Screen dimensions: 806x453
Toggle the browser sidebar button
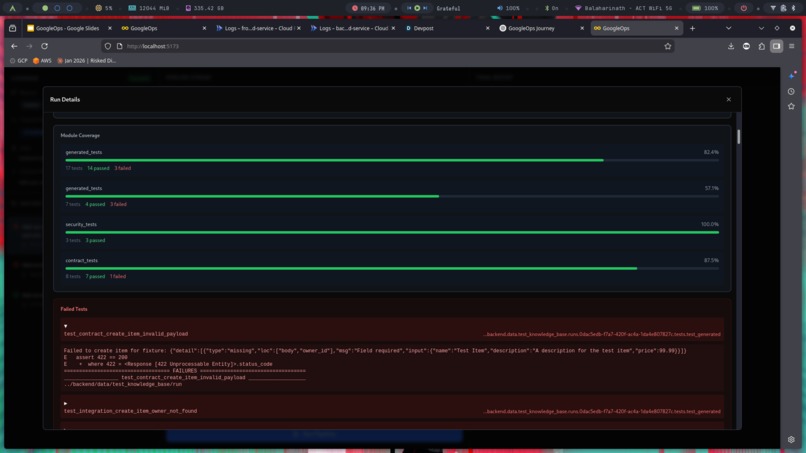776,46
